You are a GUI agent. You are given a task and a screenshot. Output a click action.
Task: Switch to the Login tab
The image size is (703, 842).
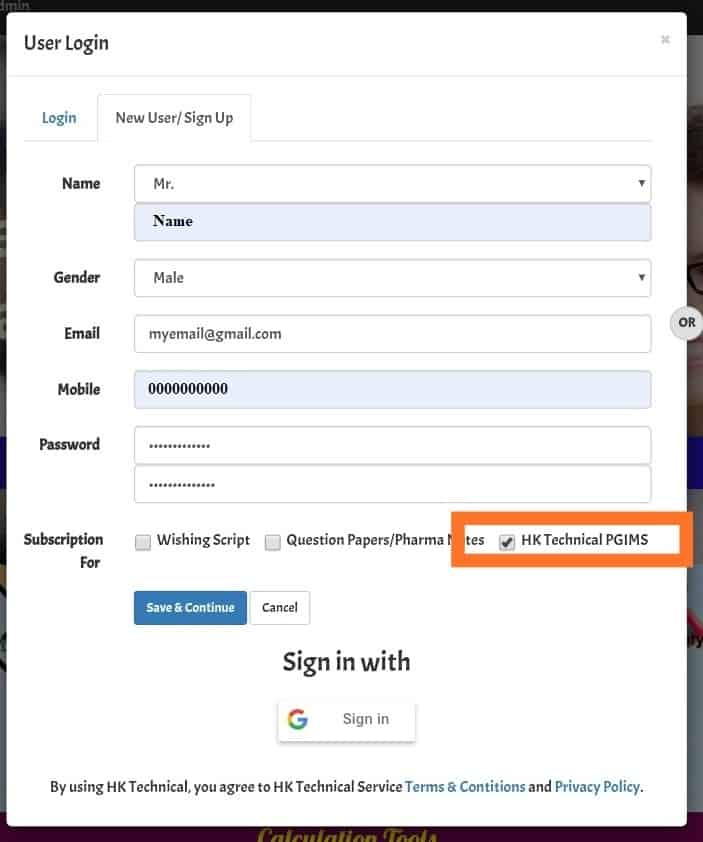(59, 118)
